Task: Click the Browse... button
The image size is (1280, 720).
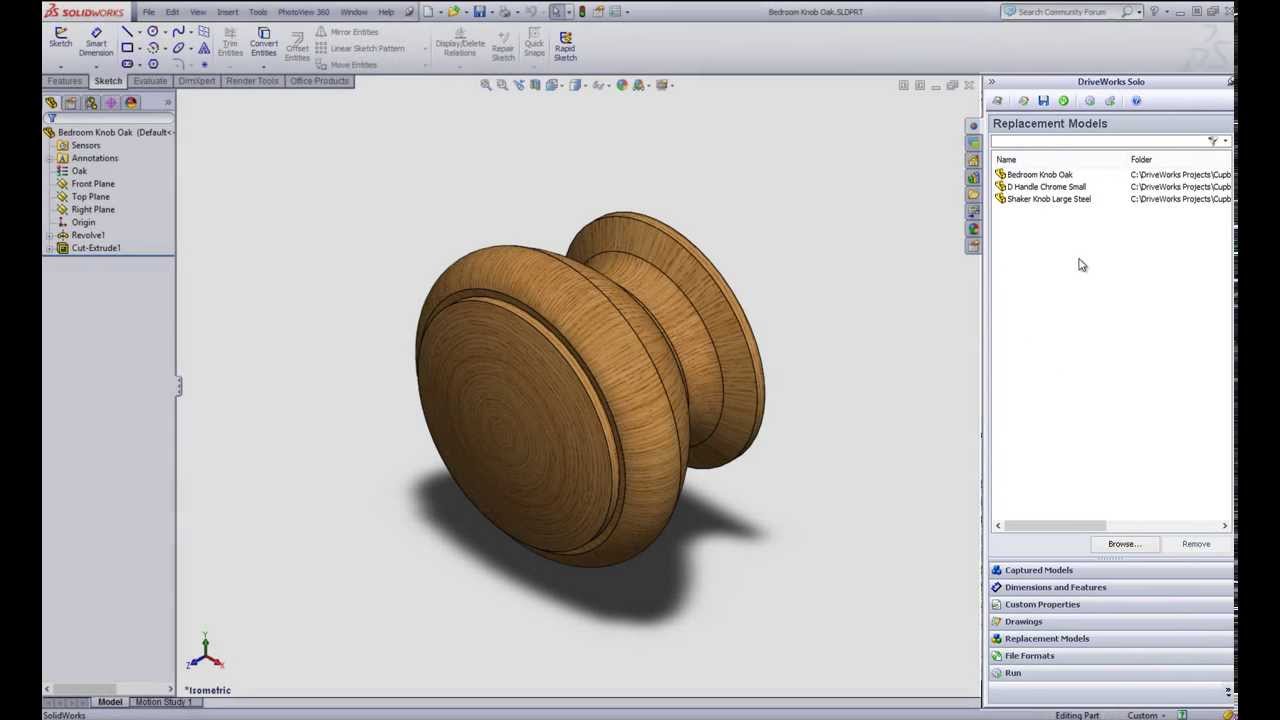Action: pyautogui.click(x=1124, y=544)
